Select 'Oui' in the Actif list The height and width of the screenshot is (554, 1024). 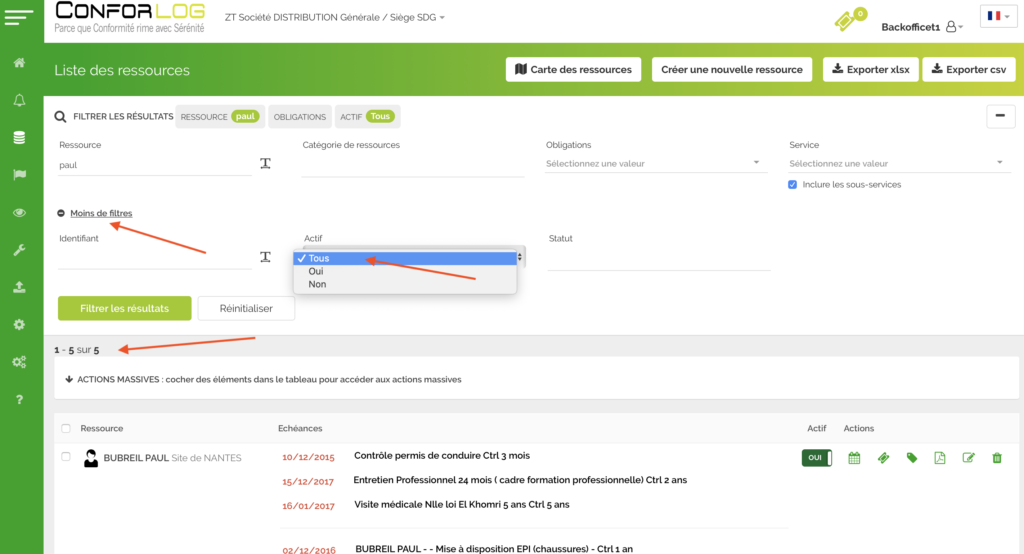(316, 271)
